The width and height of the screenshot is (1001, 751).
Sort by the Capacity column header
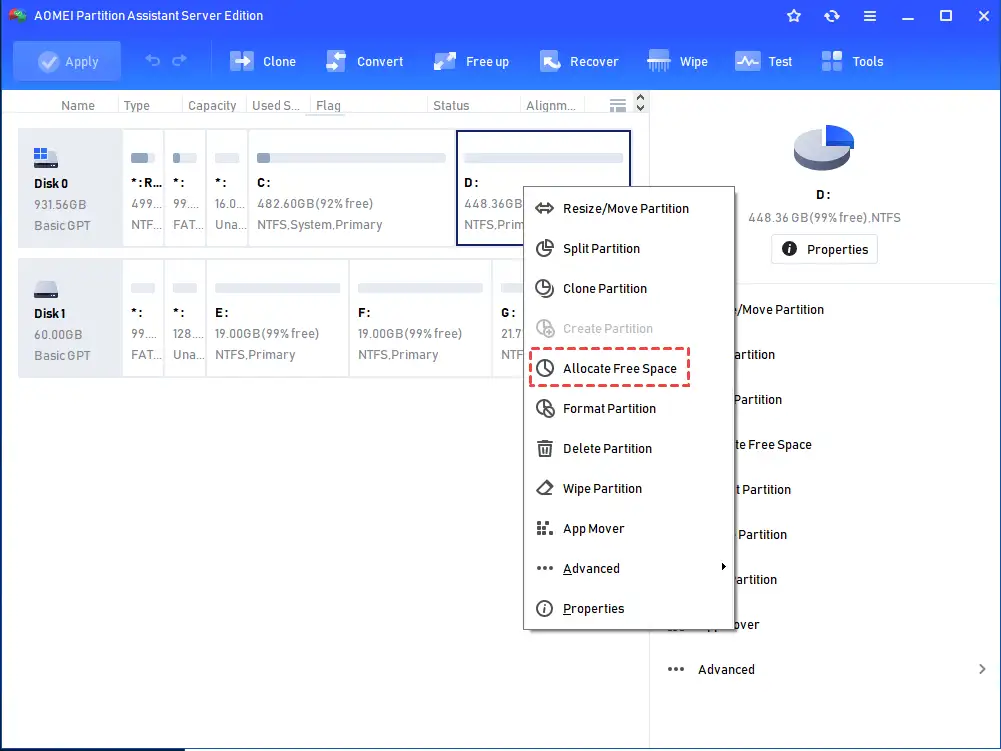[x=212, y=105]
